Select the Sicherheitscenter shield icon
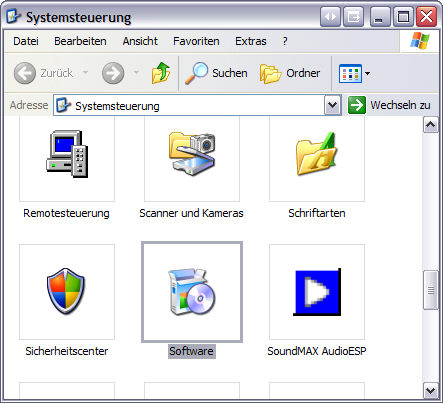This screenshot has height=404, width=444. pos(66,291)
